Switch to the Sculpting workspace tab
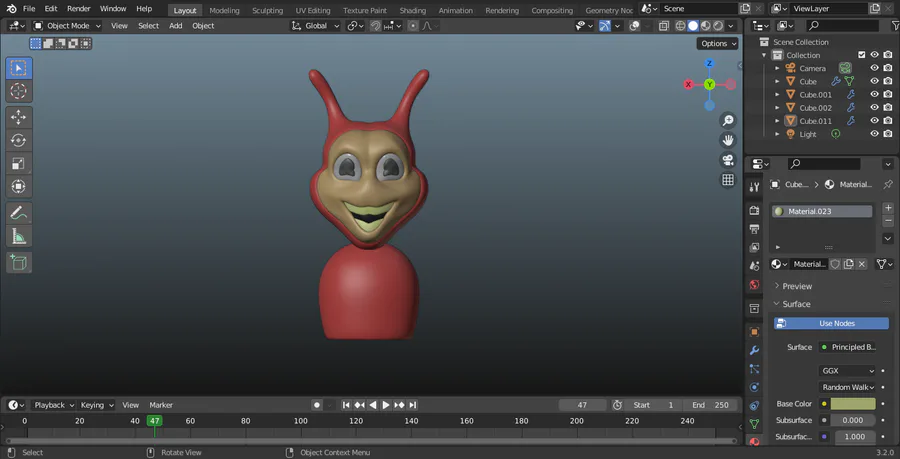 click(x=267, y=10)
